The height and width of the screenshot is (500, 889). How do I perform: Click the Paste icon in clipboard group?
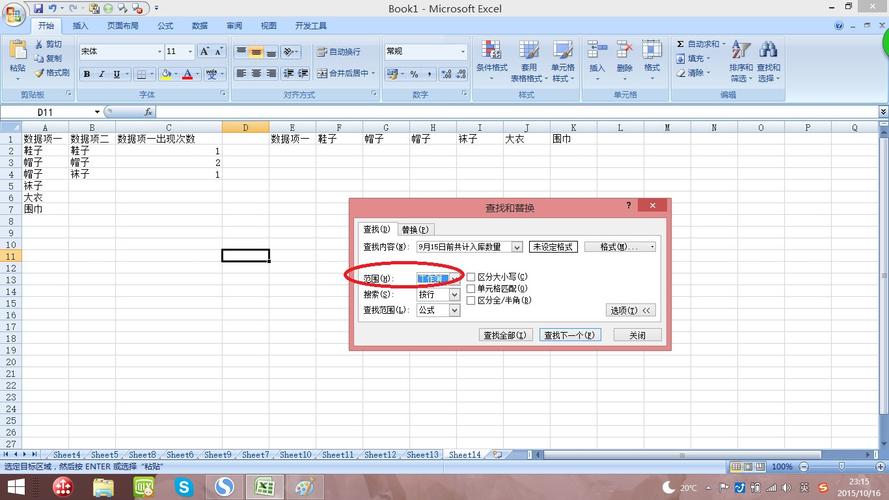[18, 50]
